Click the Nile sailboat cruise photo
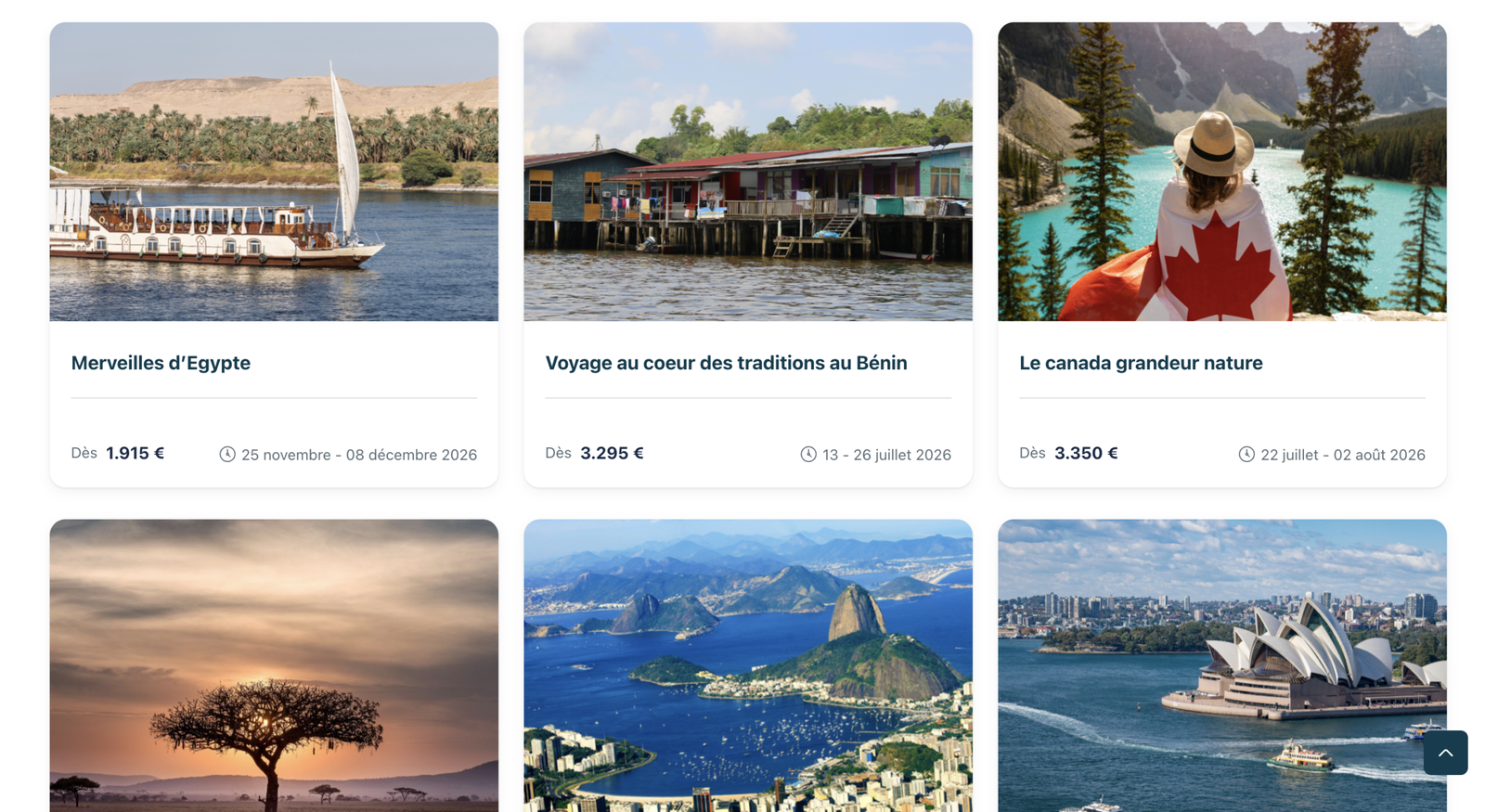This screenshot has width=1485, height=812. (274, 172)
